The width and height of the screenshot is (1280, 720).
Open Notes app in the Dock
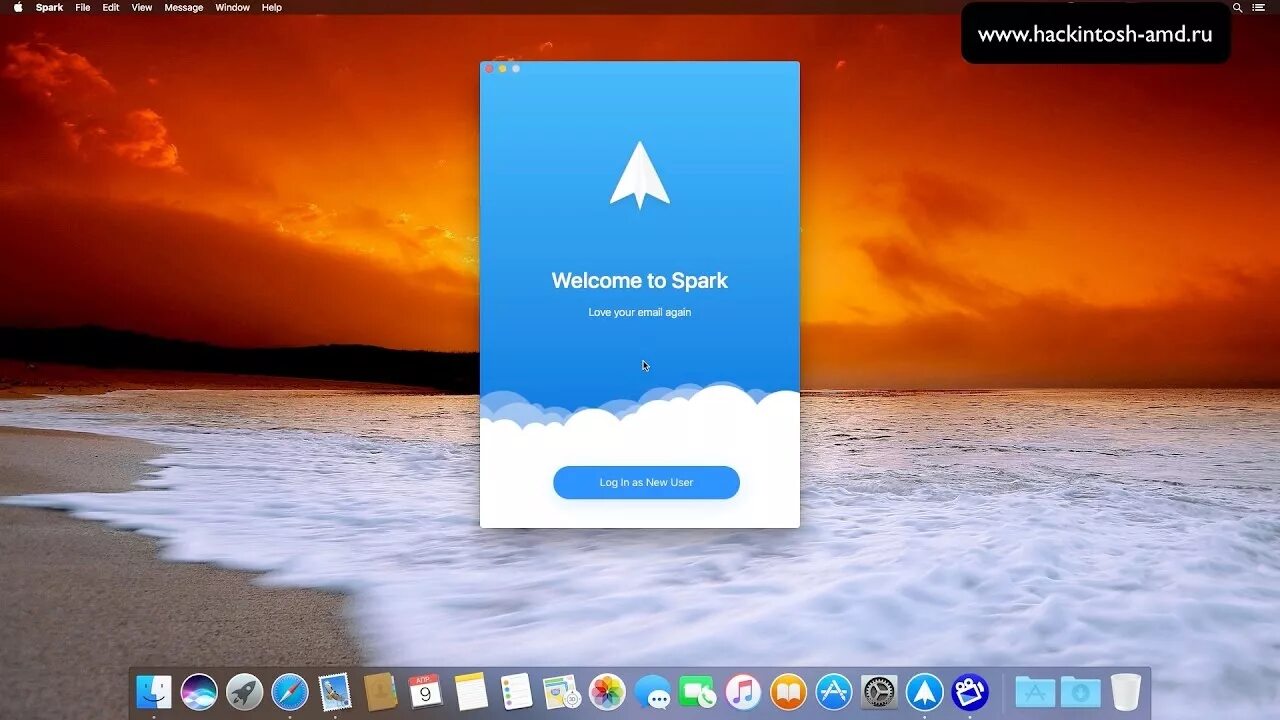point(471,692)
